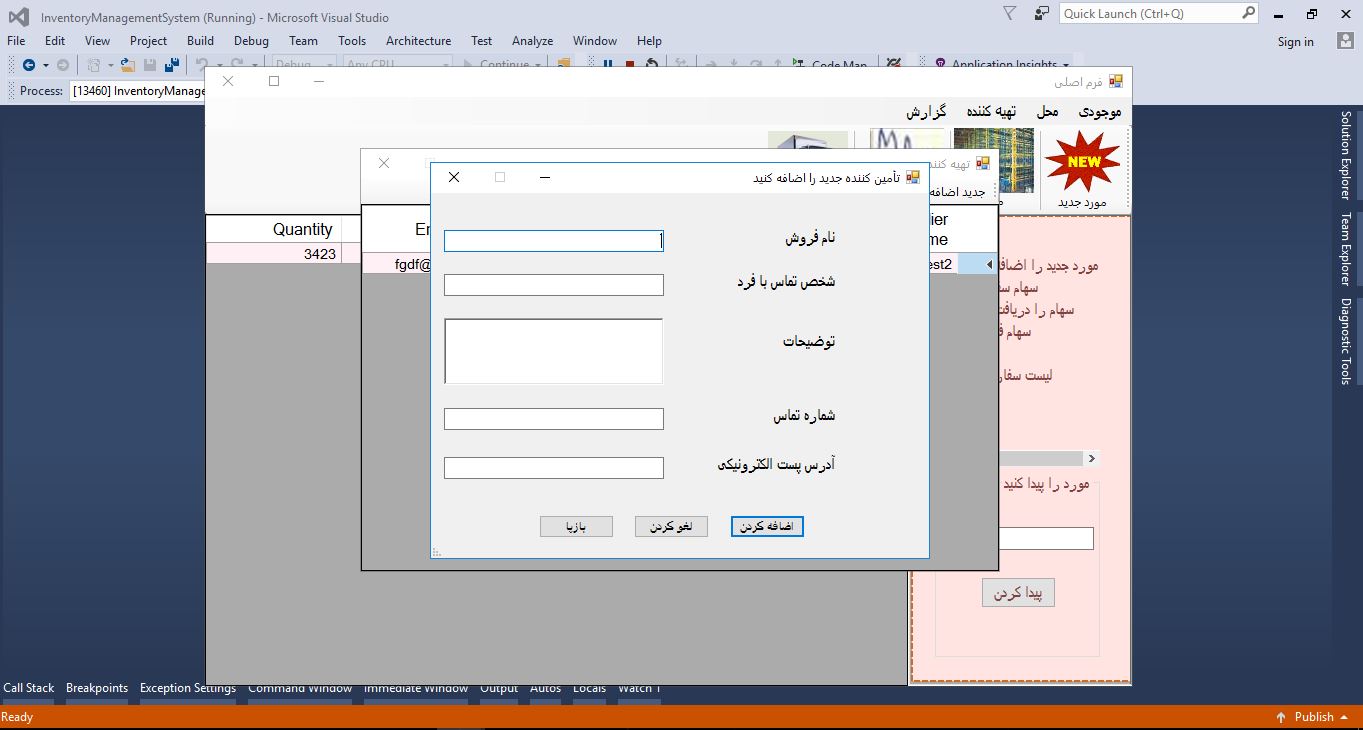The image size is (1363, 730).
Task: Click the Navigate Forward arrow icon
Action: point(62,65)
